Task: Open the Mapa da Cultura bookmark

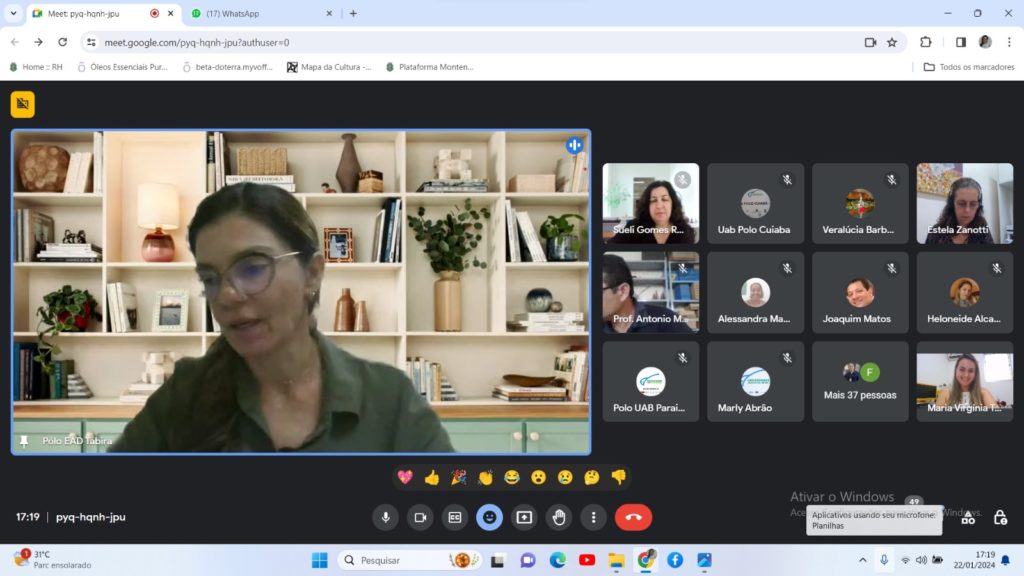Action: (330, 67)
